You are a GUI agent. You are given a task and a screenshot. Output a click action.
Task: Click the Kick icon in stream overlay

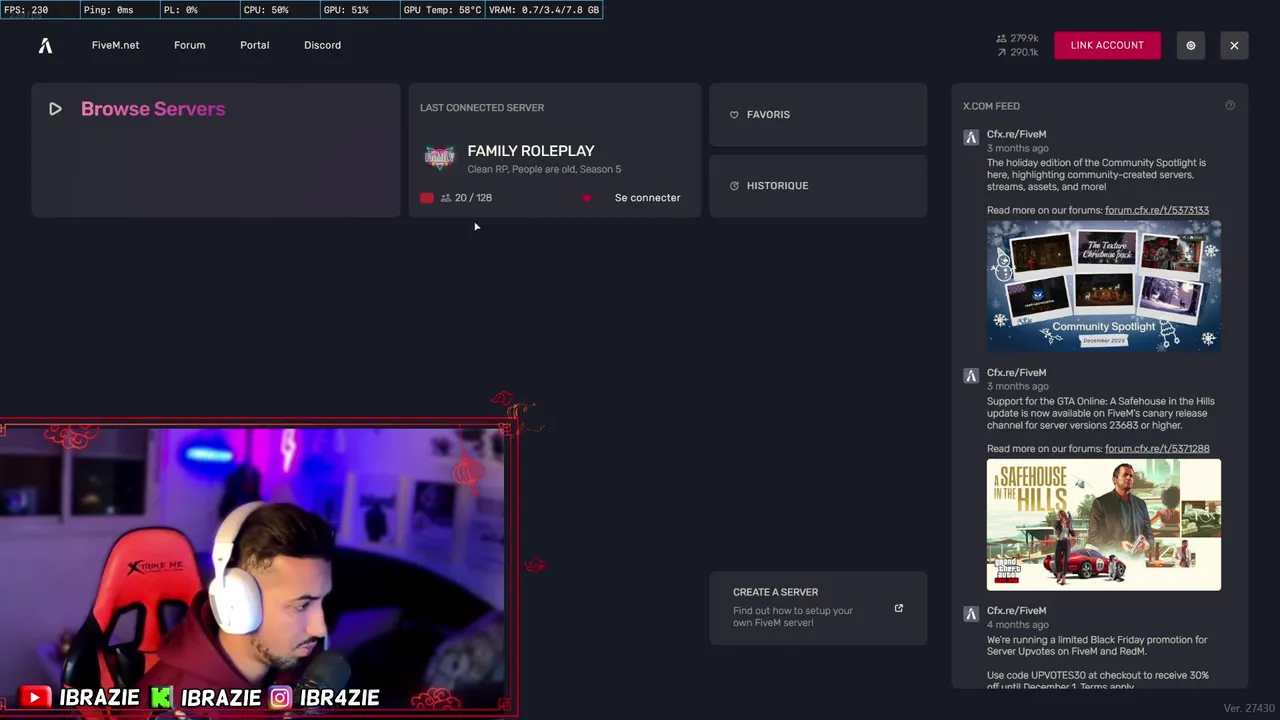pos(160,698)
